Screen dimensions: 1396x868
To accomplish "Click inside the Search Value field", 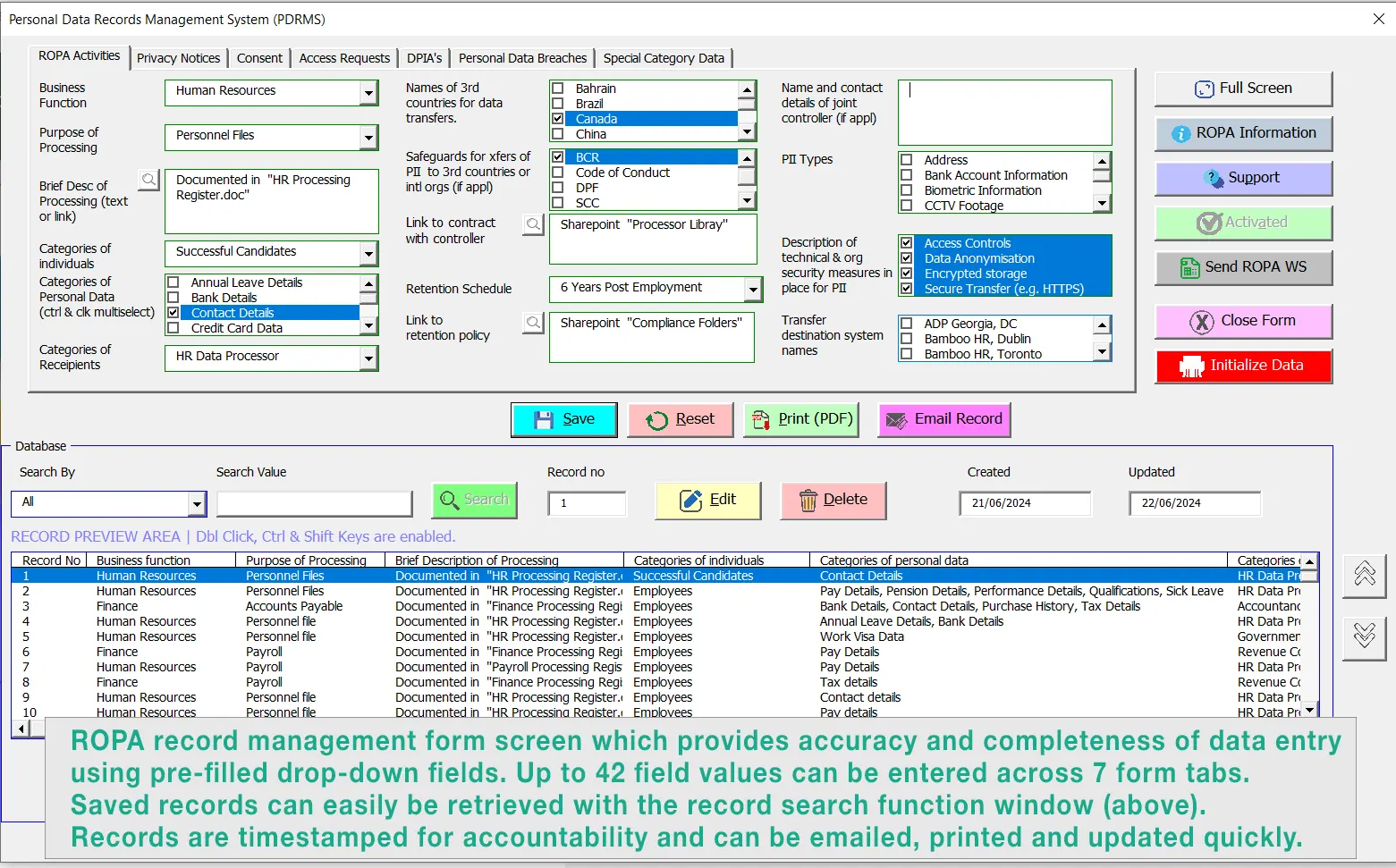I will (x=314, y=503).
